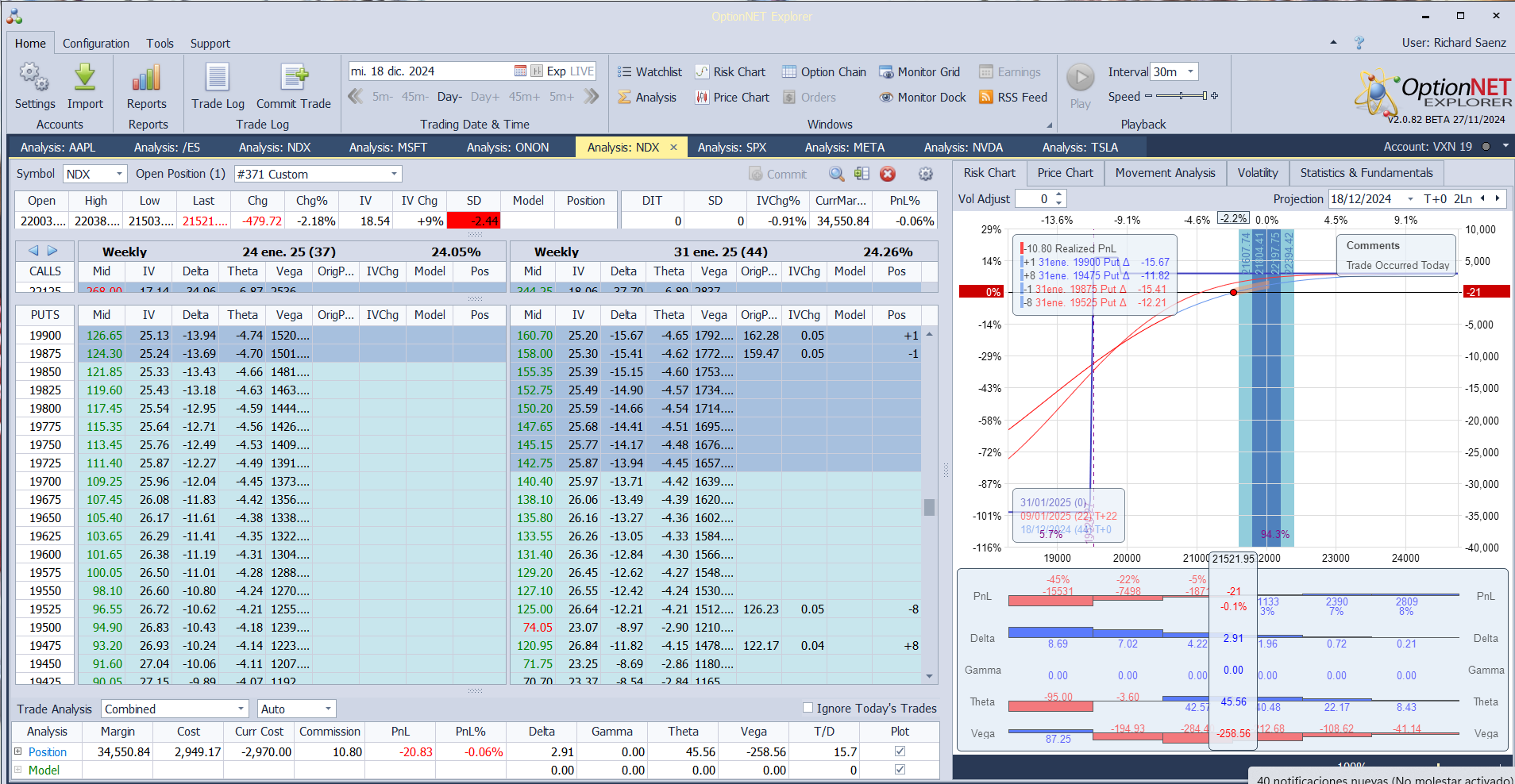Open the Configuration menu tab
Viewport: 1515px width, 784px height.
point(96,44)
